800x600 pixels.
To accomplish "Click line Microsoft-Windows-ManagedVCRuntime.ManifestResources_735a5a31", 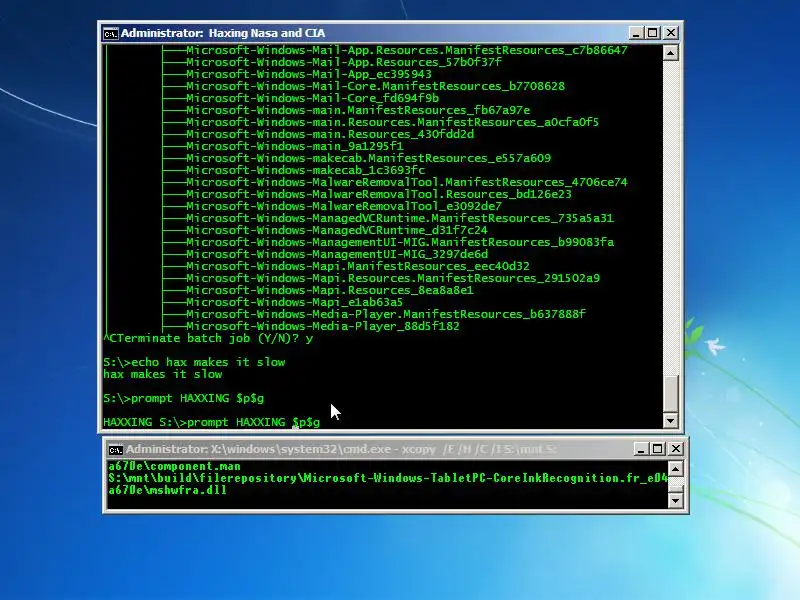I will [400, 218].
